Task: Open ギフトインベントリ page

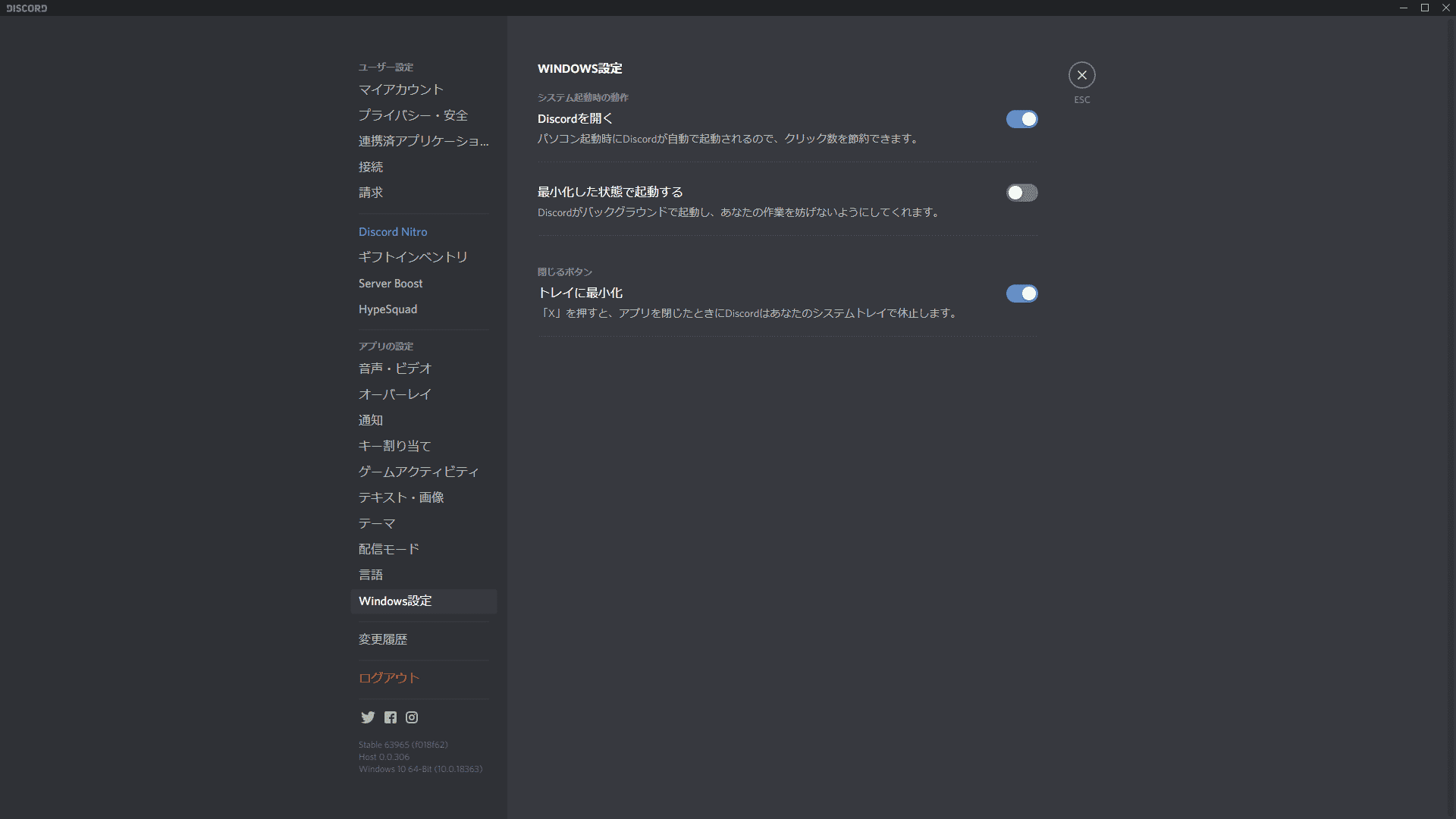Action: (424, 257)
